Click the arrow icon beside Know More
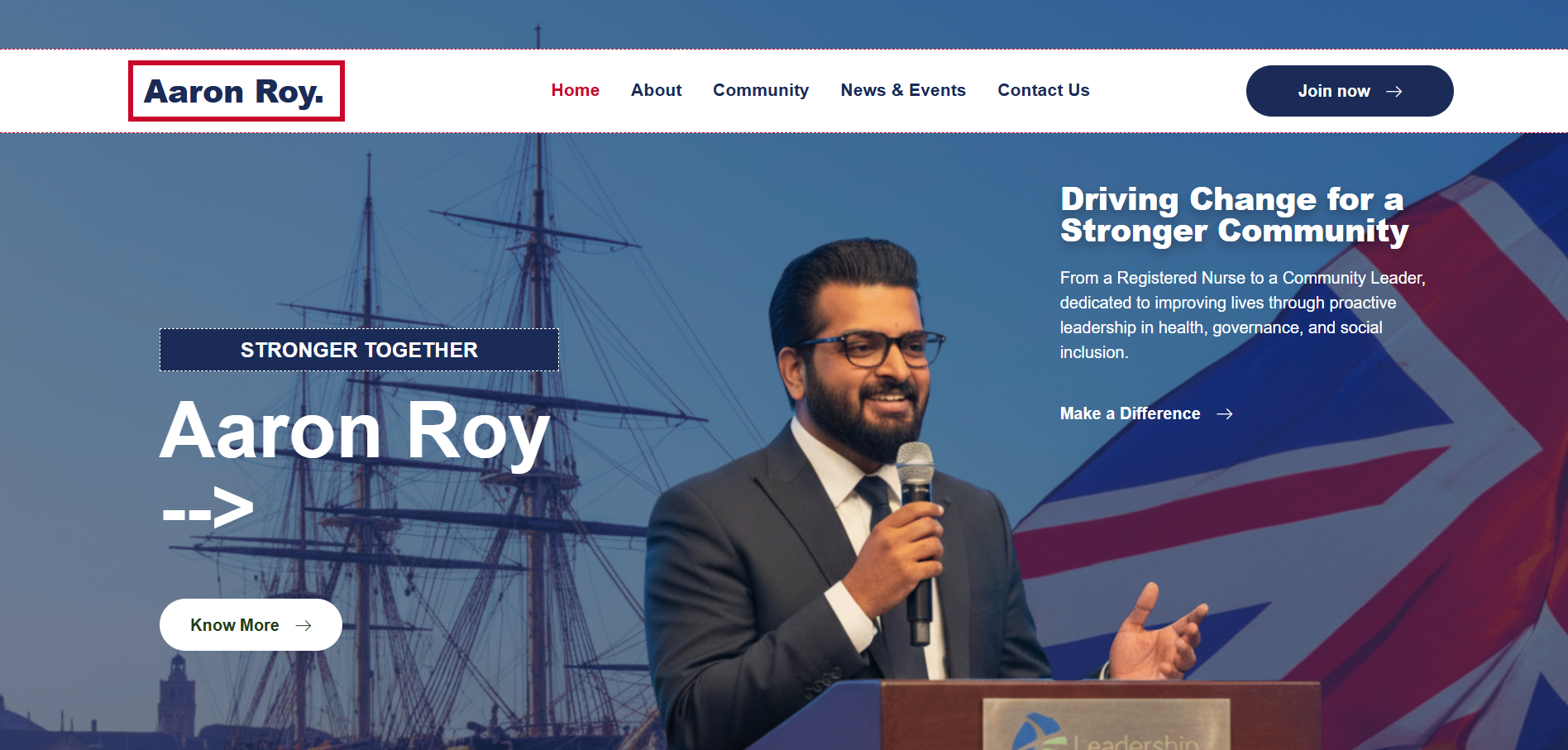1568x750 pixels. pos(304,626)
